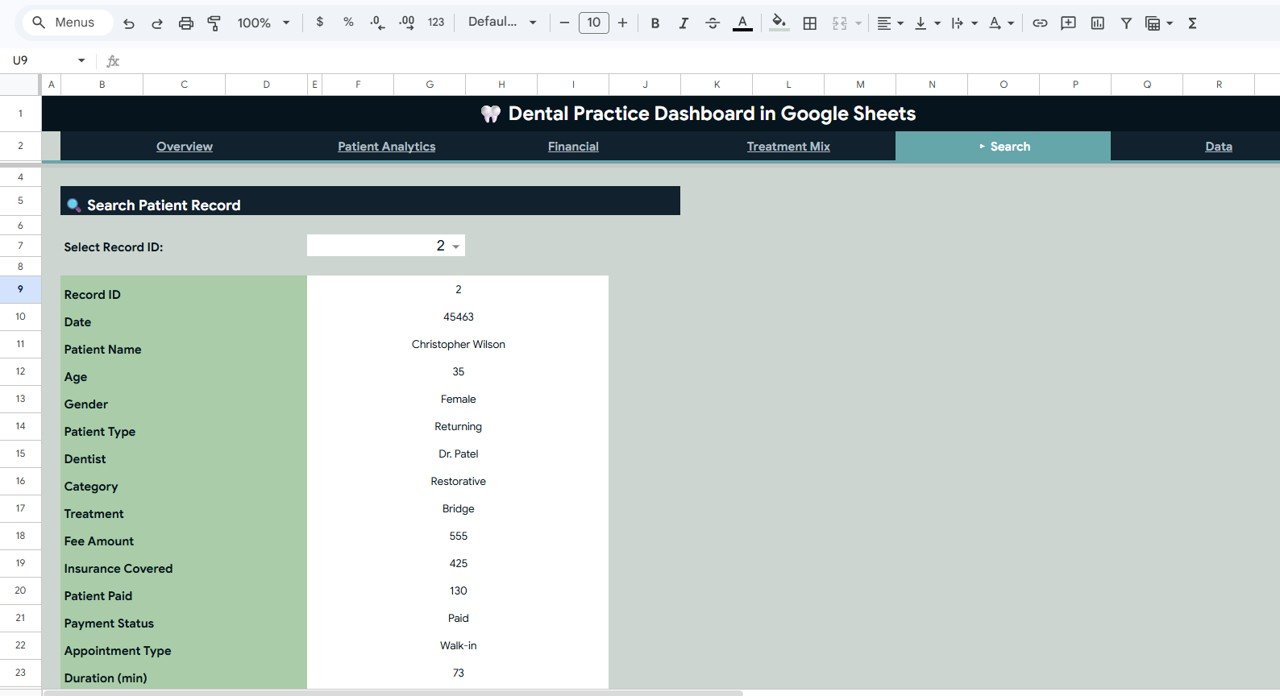Insert a comment

[x=1067, y=22]
